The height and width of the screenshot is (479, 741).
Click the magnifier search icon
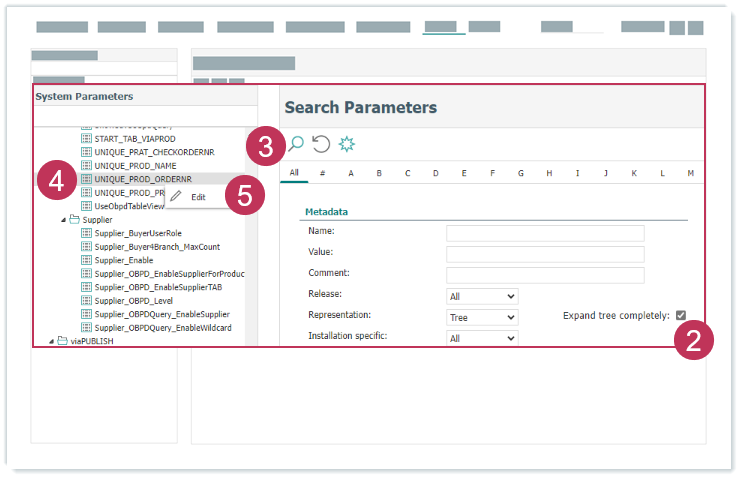pyautogui.click(x=296, y=144)
